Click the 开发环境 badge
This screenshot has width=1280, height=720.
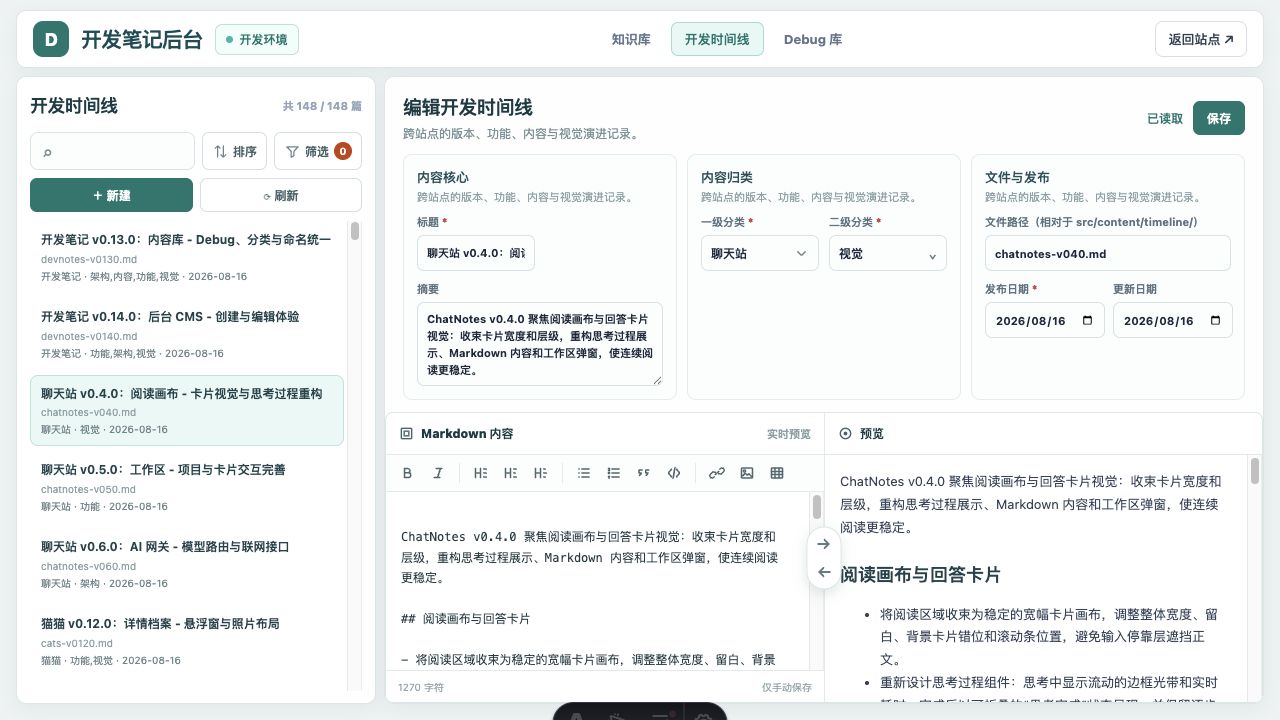[257, 40]
